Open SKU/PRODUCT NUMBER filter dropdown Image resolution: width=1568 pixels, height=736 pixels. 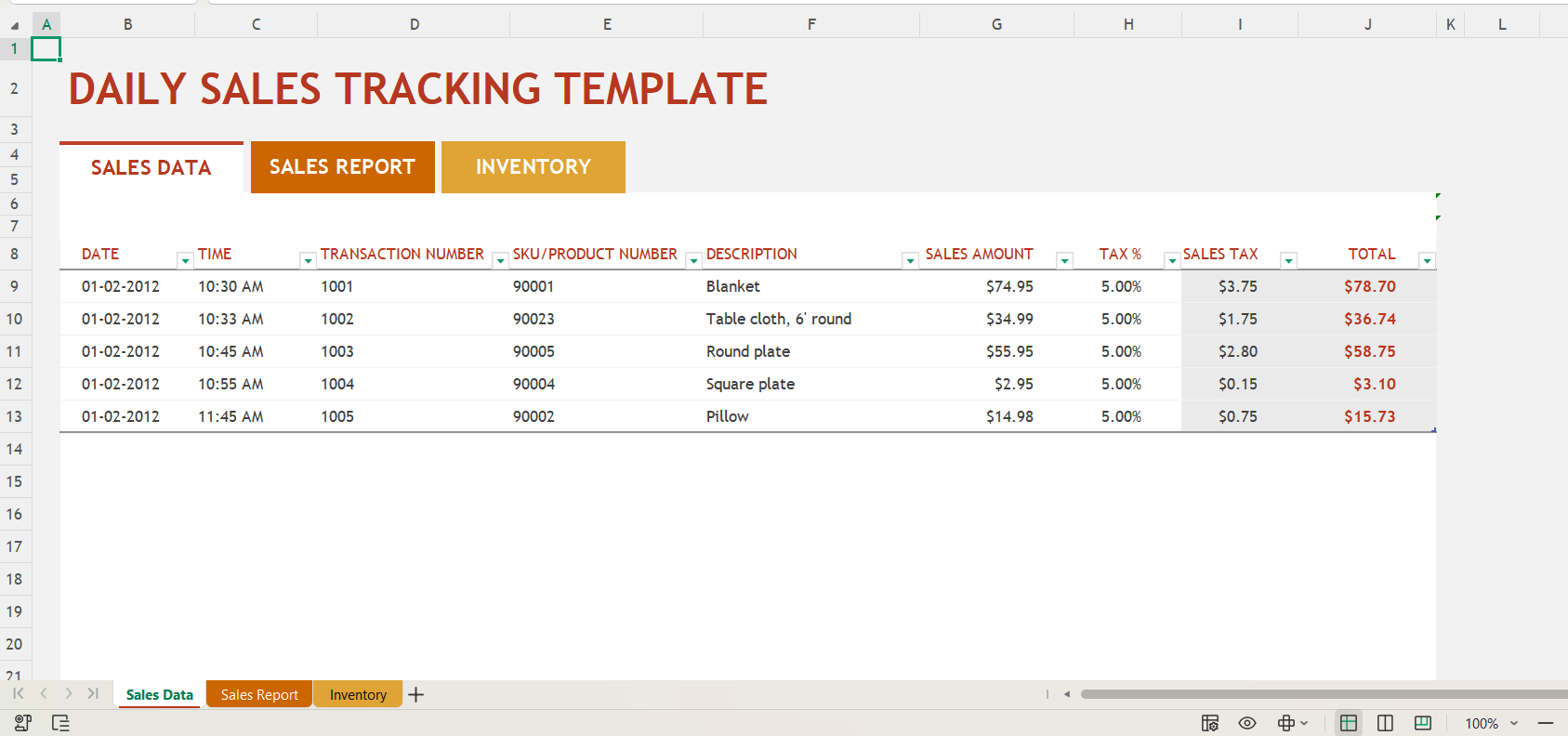coord(693,261)
